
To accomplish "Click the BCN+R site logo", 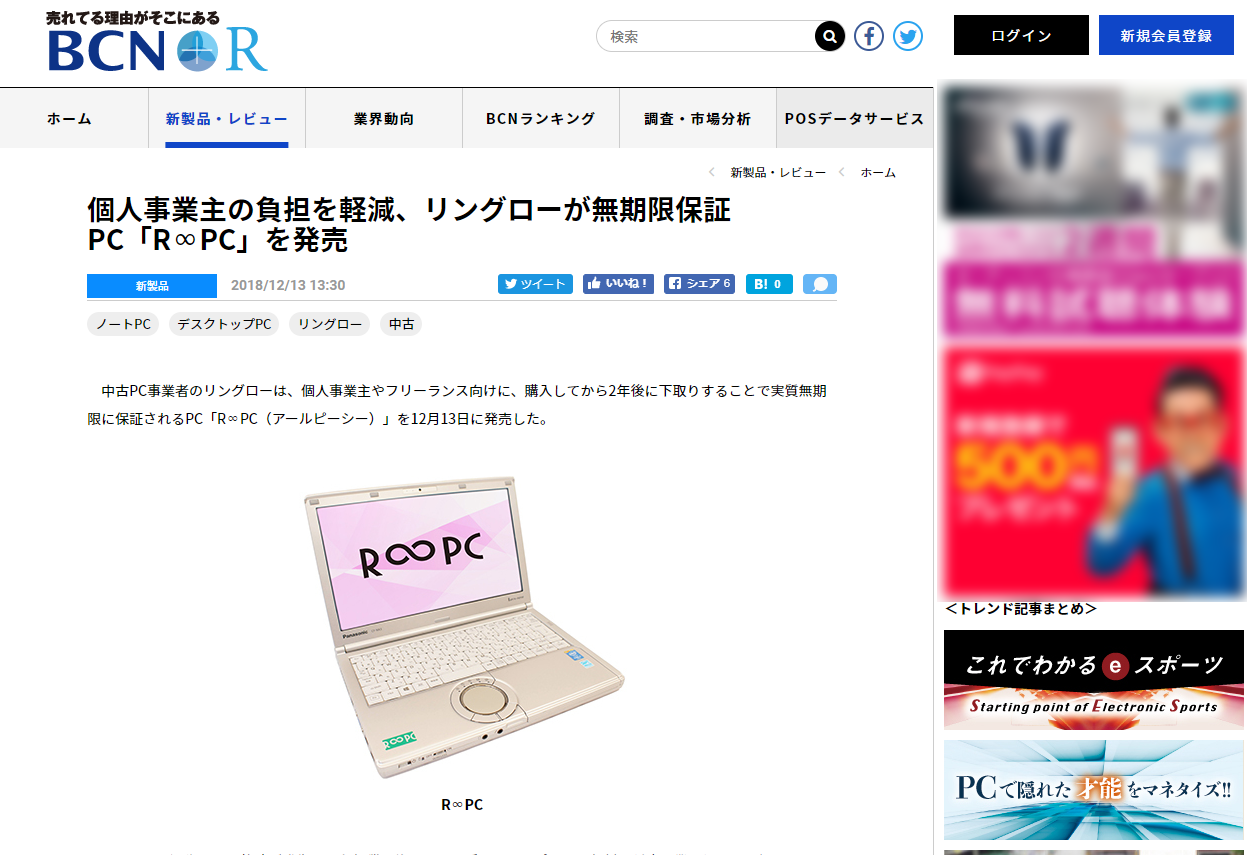I will click(x=158, y=42).
